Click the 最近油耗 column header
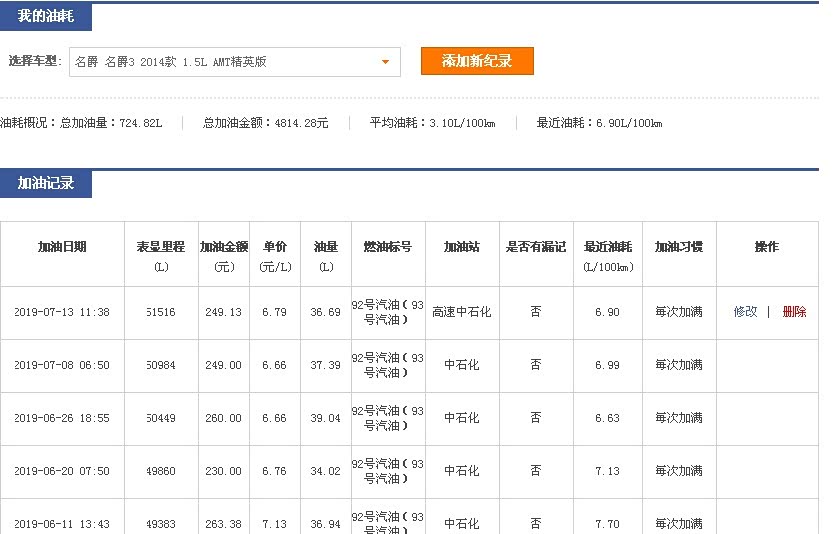 (608, 247)
